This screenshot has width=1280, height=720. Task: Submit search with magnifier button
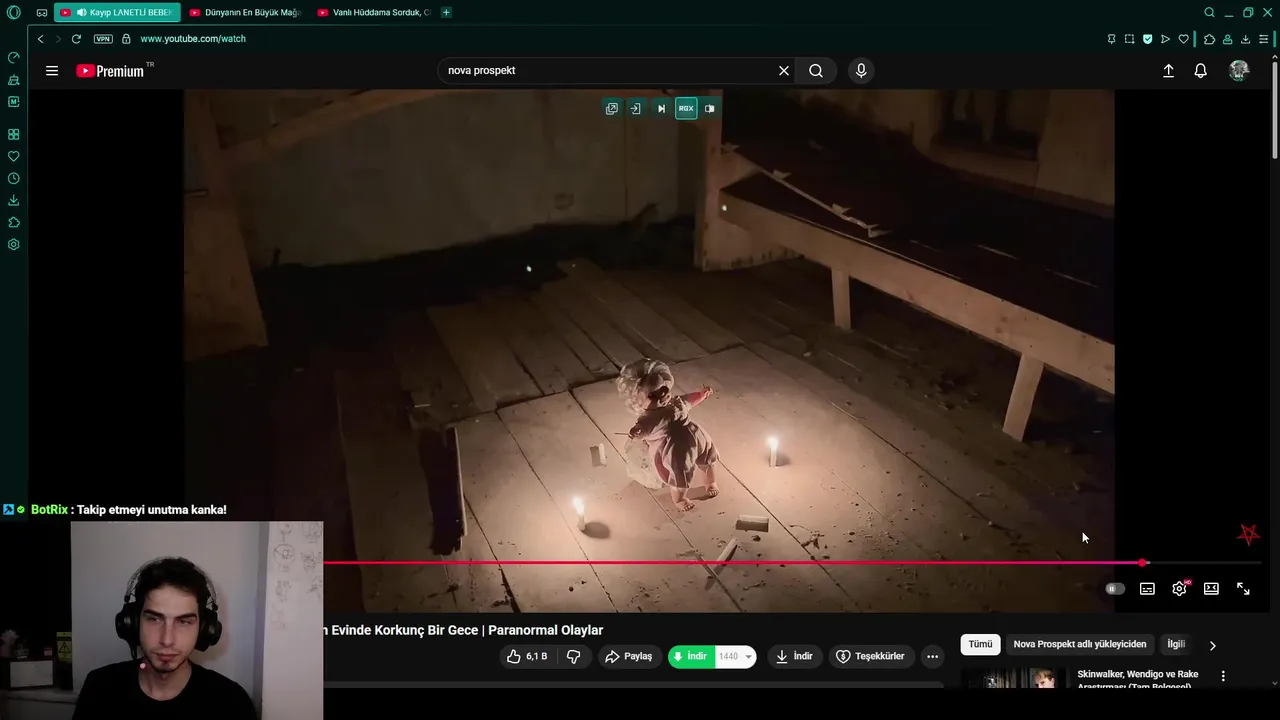[816, 71]
